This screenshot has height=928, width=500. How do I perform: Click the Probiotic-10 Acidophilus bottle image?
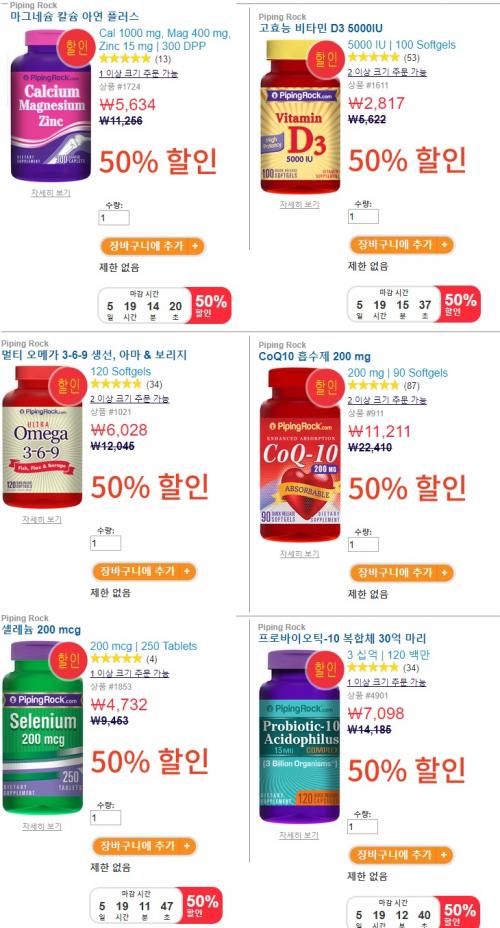(300, 736)
